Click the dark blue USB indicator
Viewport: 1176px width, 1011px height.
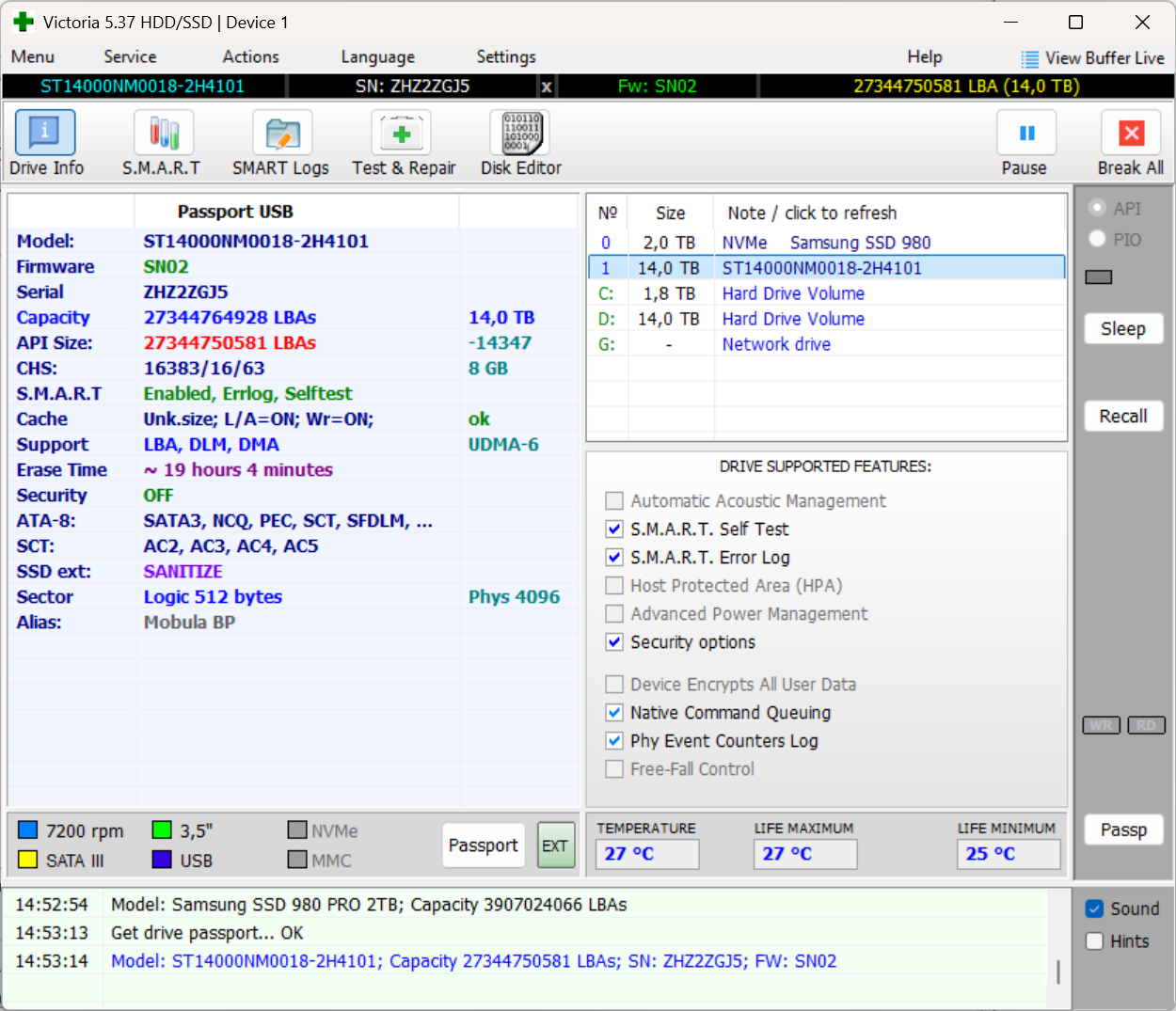pos(162,860)
